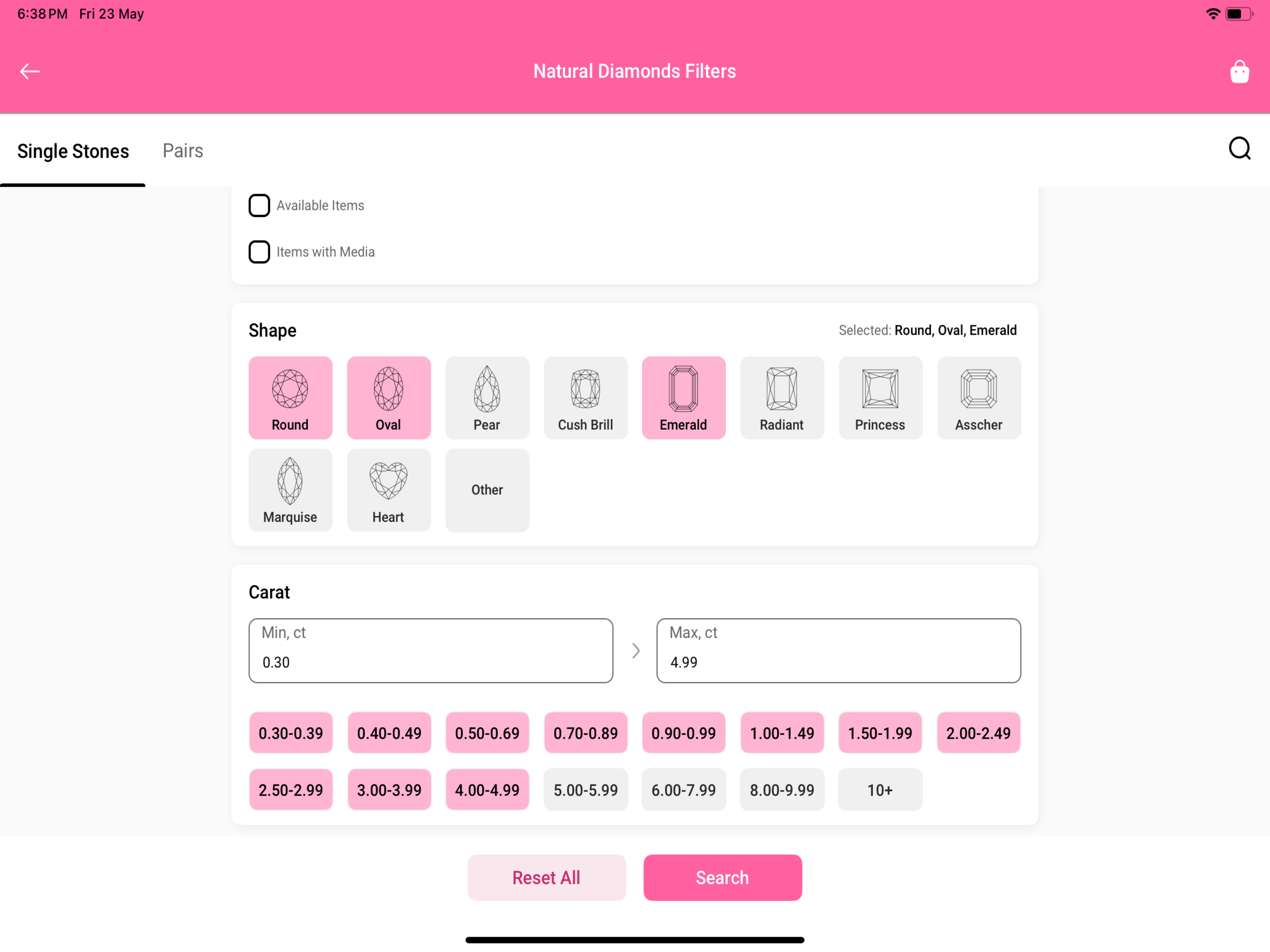
Task: Select the Heart diamond shape
Action: pyautogui.click(x=389, y=490)
